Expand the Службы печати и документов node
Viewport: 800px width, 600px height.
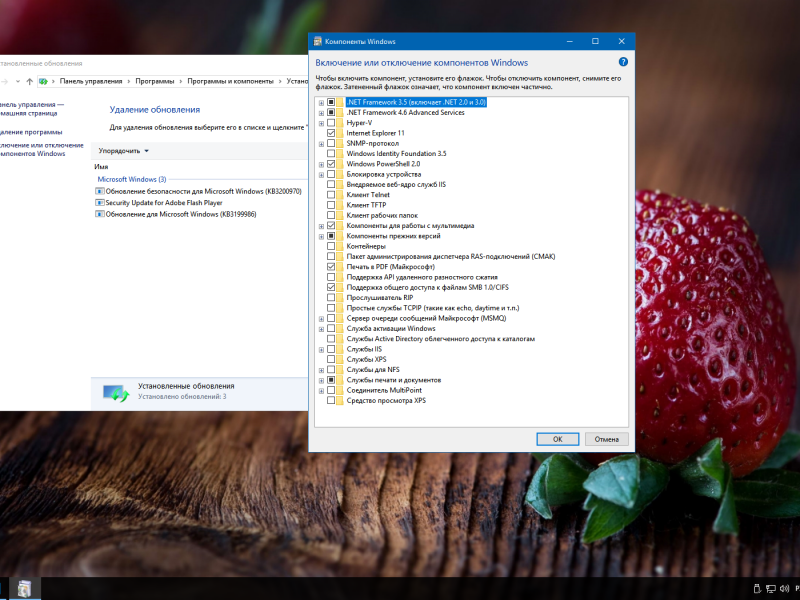click(x=321, y=381)
